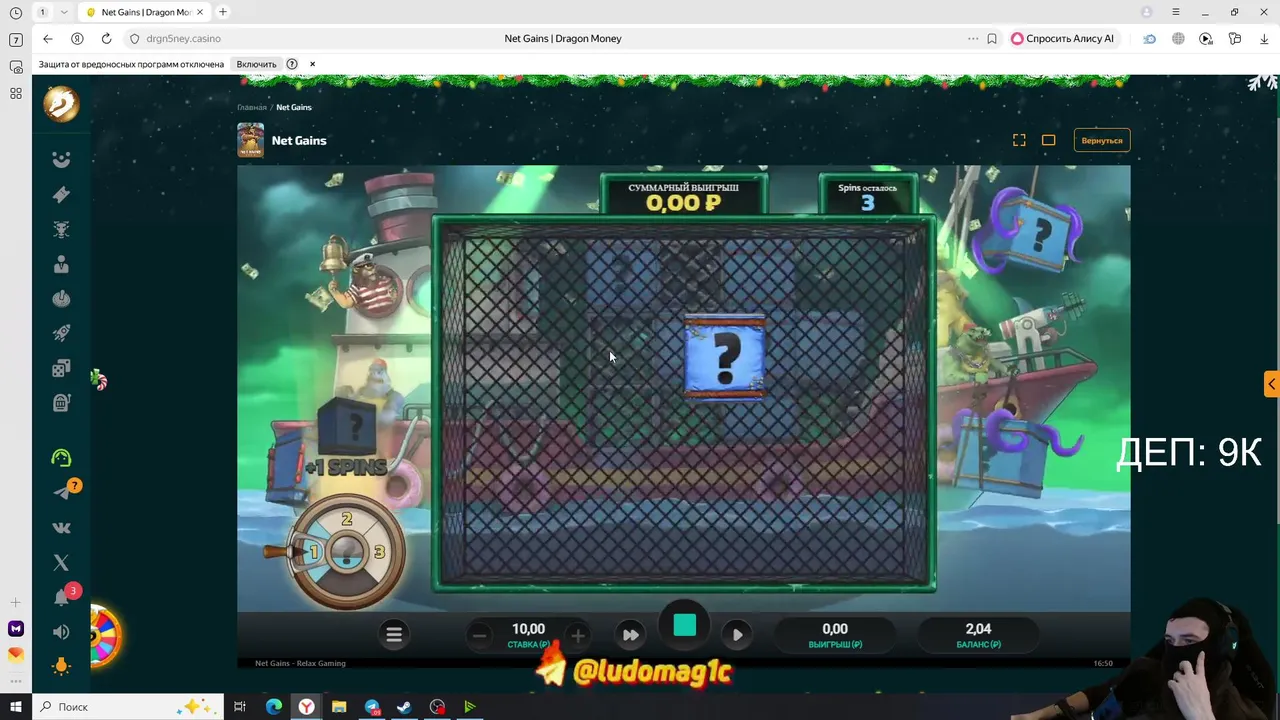Click the Dragon Money logo in sidebar
Screen dimensions: 1280x720
click(61, 104)
